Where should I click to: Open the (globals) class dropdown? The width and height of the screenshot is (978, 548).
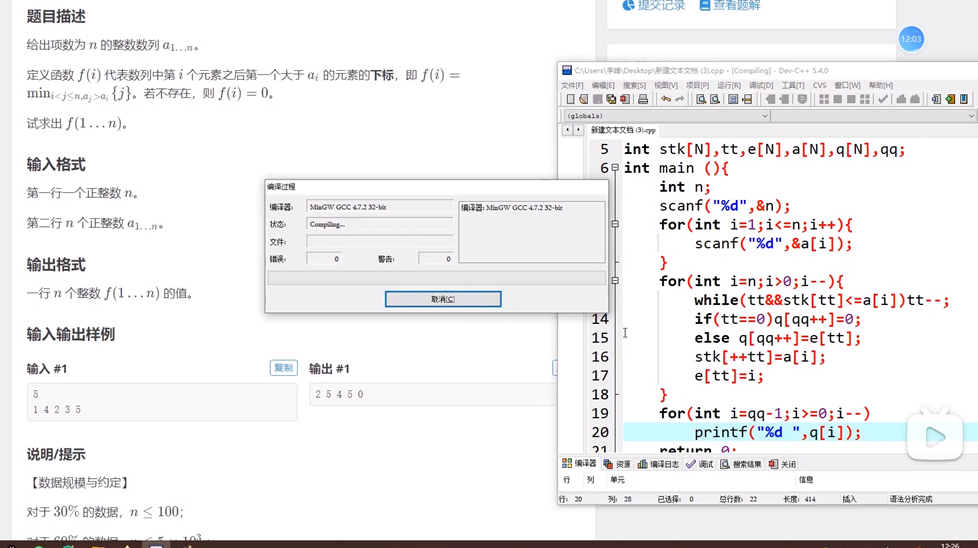click(x=667, y=116)
